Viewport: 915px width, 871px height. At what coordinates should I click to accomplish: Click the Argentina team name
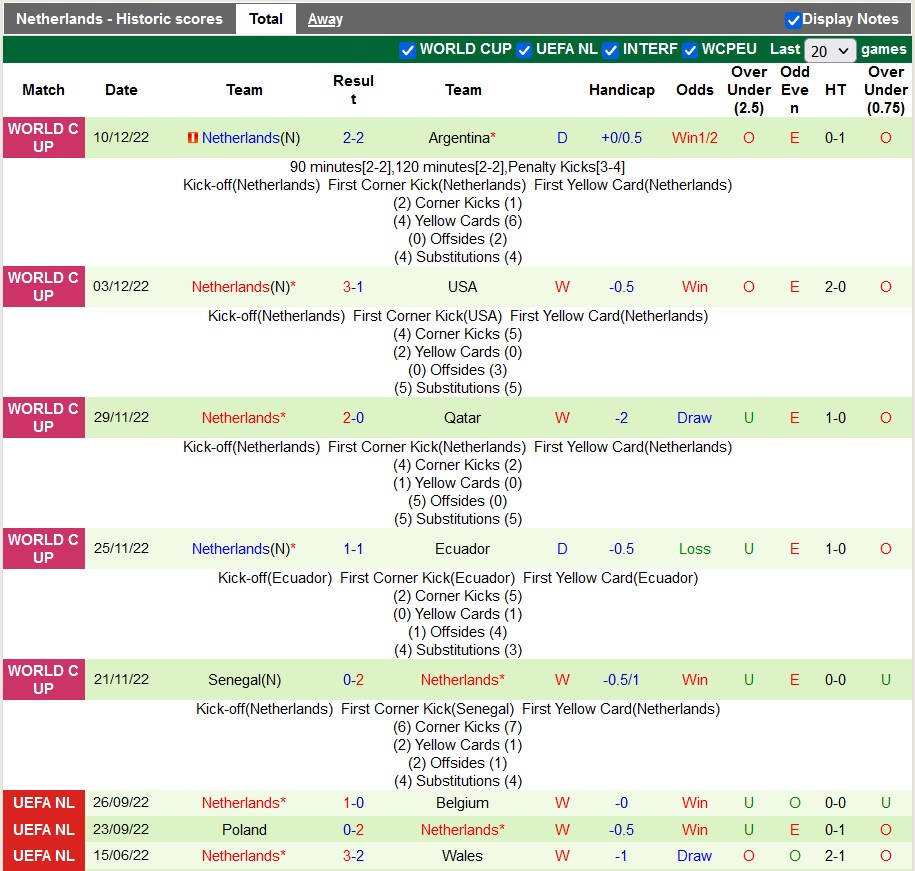tap(459, 138)
